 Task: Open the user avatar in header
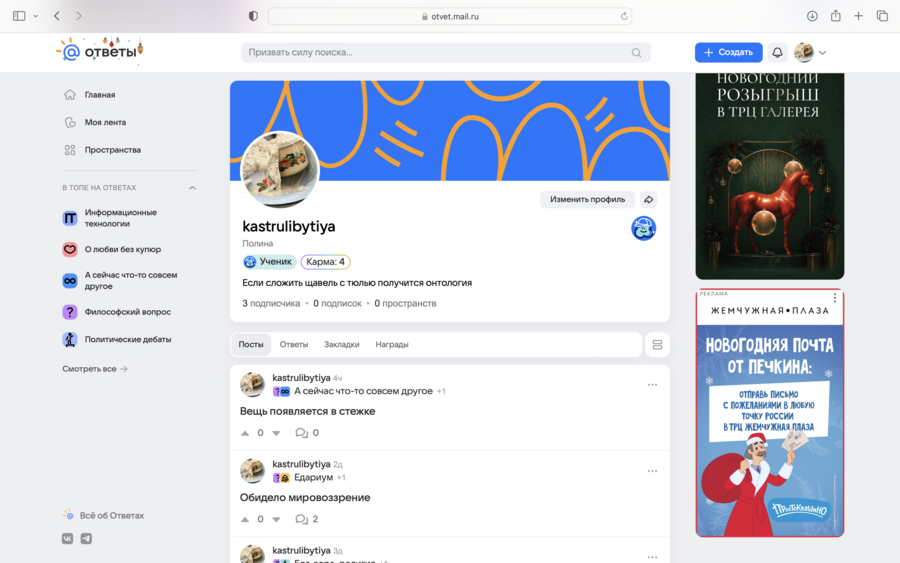click(804, 52)
